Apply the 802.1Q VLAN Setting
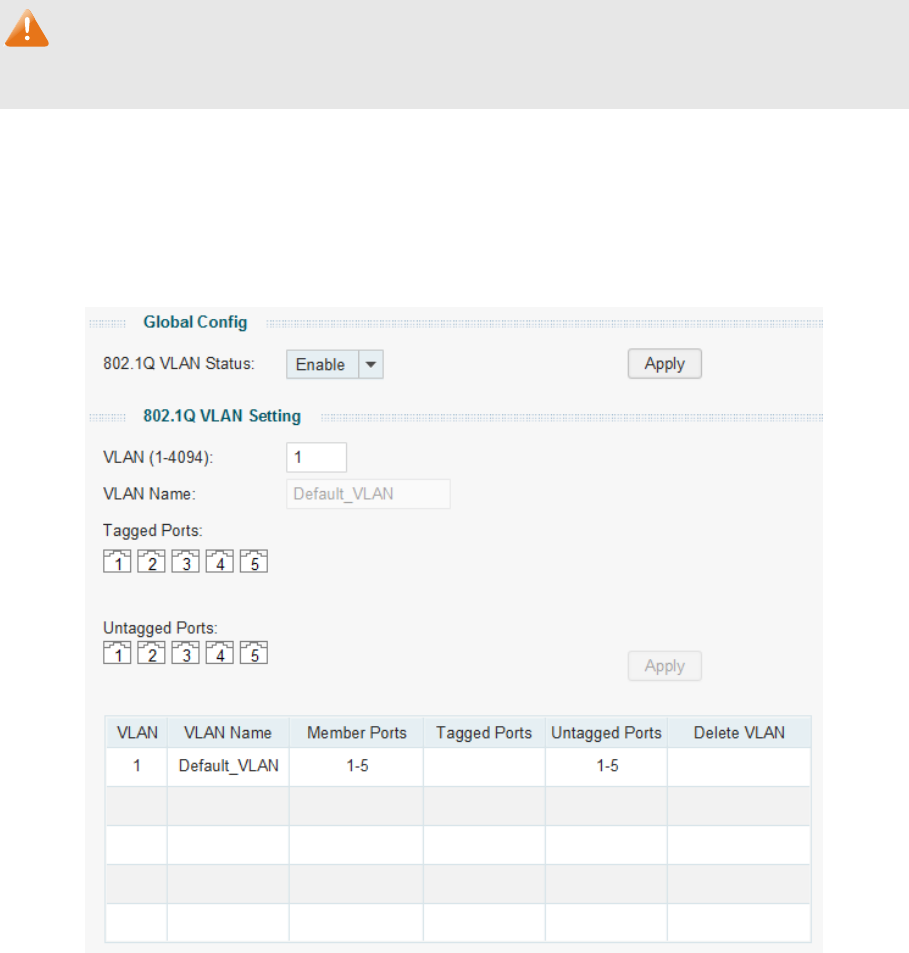 point(665,666)
